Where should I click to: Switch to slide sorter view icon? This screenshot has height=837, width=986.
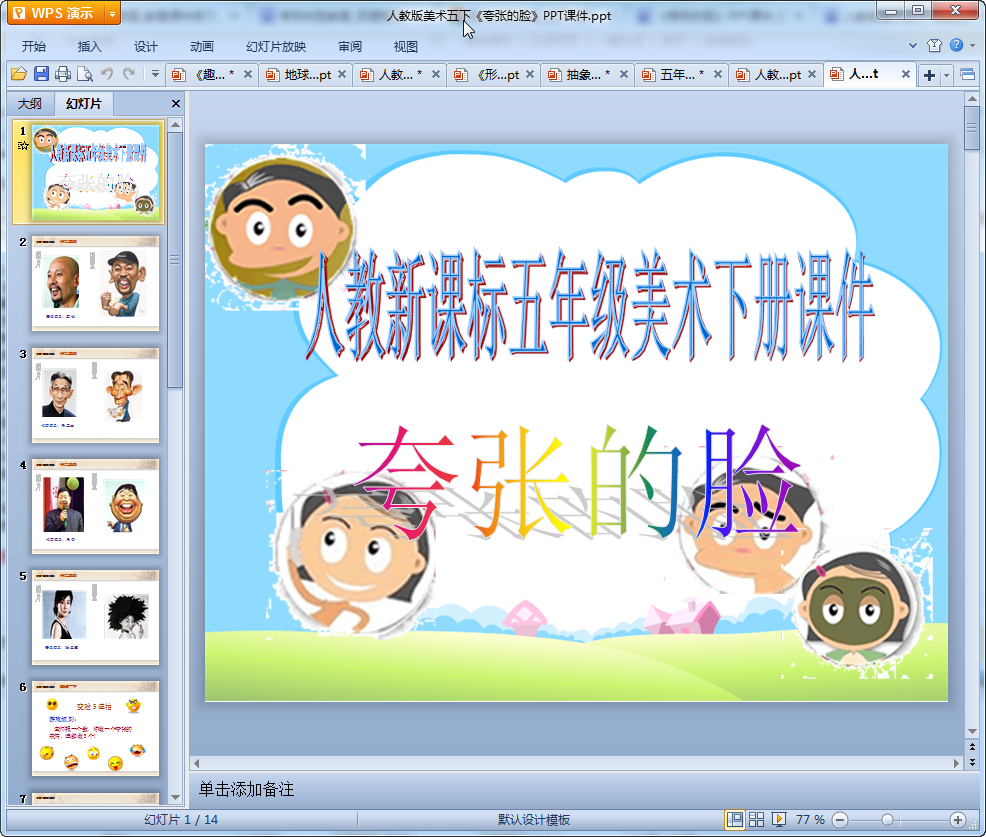coord(756,819)
